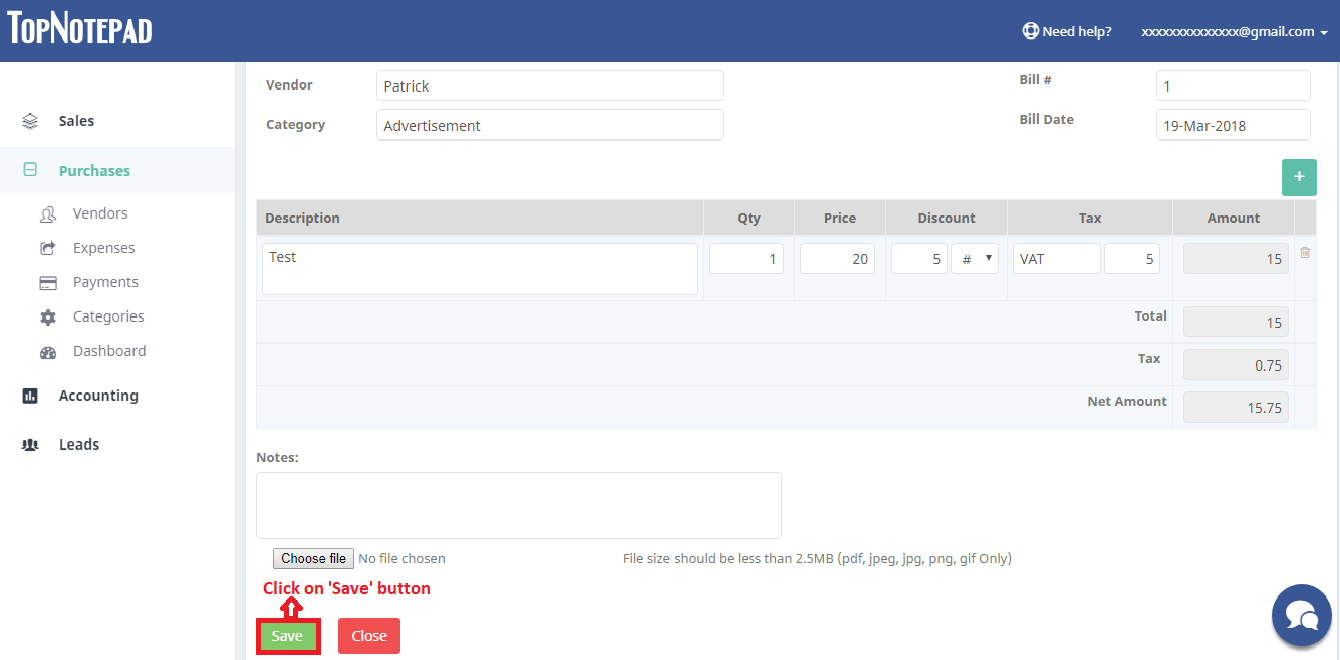Click the Vendor label

(x=289, y=85)
